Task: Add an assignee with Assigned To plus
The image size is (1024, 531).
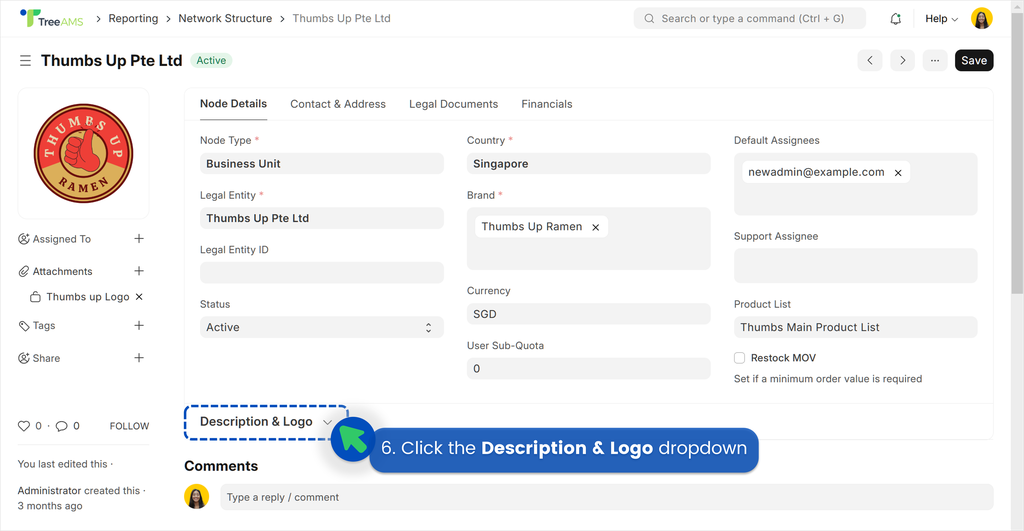Action: coord(139,238)
